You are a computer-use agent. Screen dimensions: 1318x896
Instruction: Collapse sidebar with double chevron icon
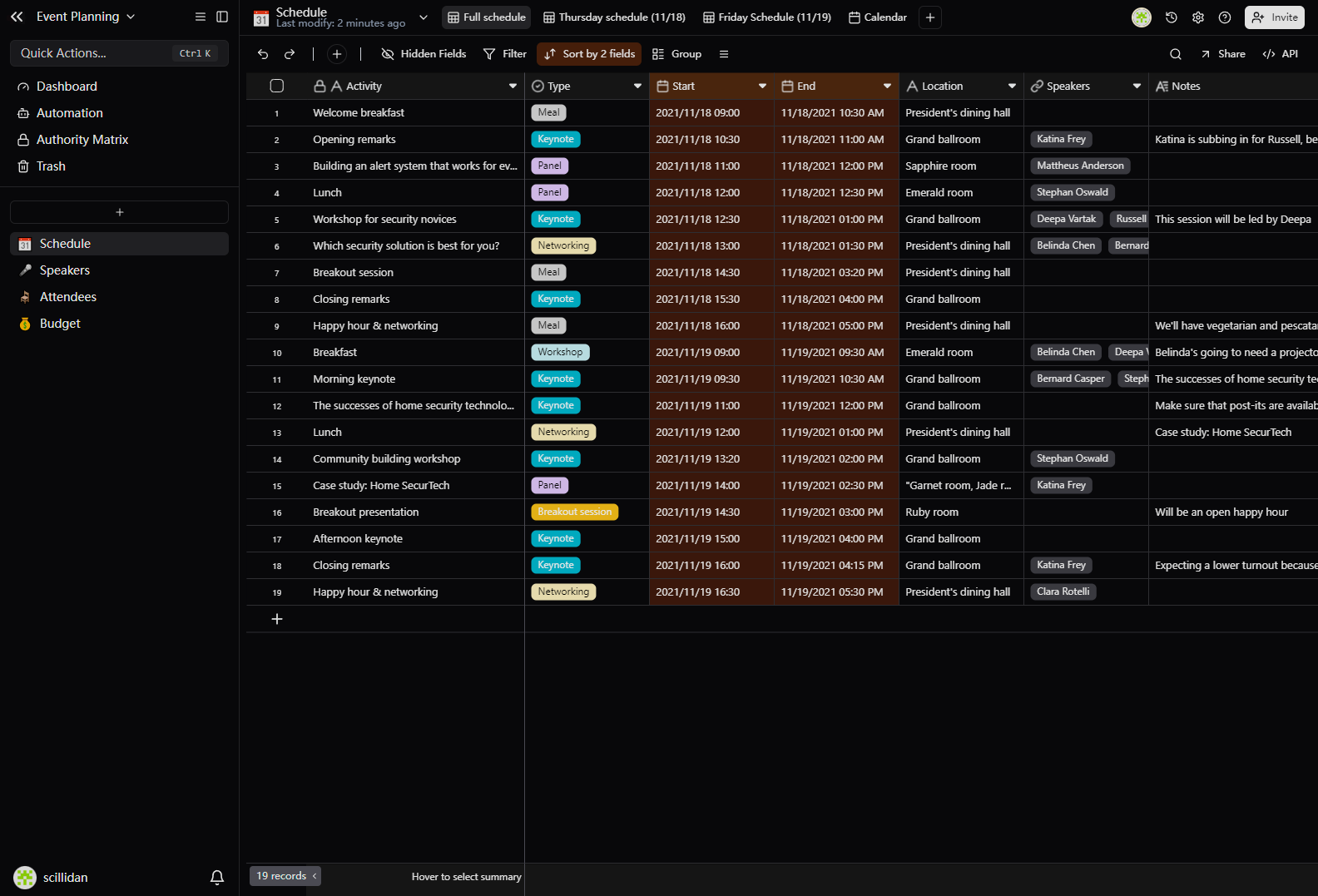17,17
